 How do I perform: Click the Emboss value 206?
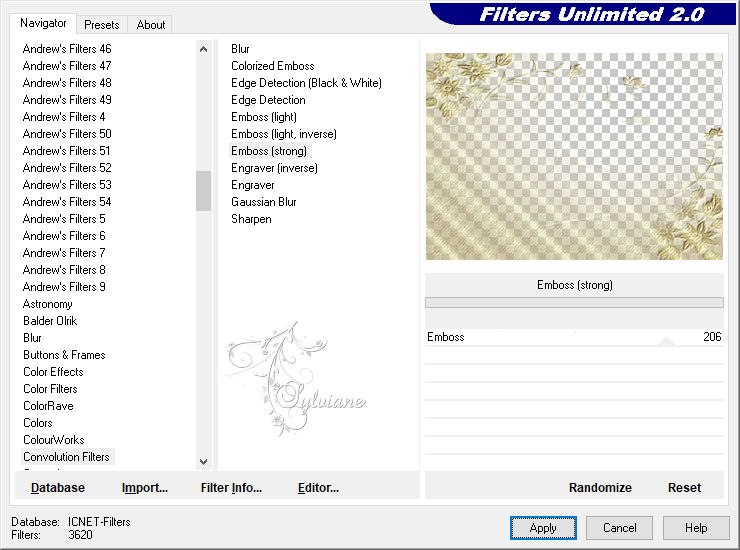click(x=712, y=337)
